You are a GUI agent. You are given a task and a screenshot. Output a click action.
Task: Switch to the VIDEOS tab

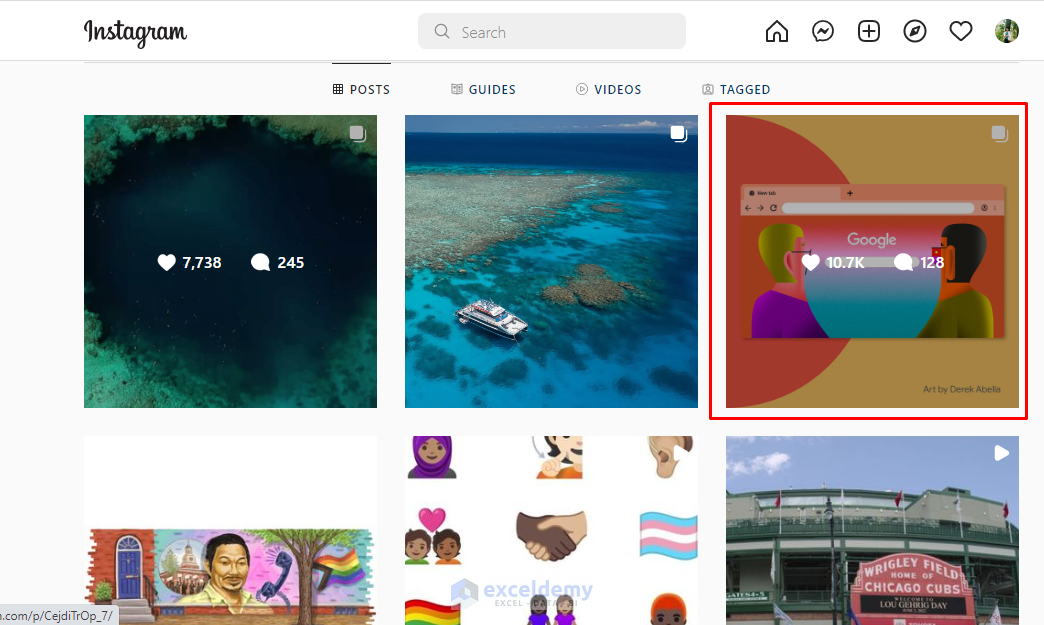click(609, 89)
